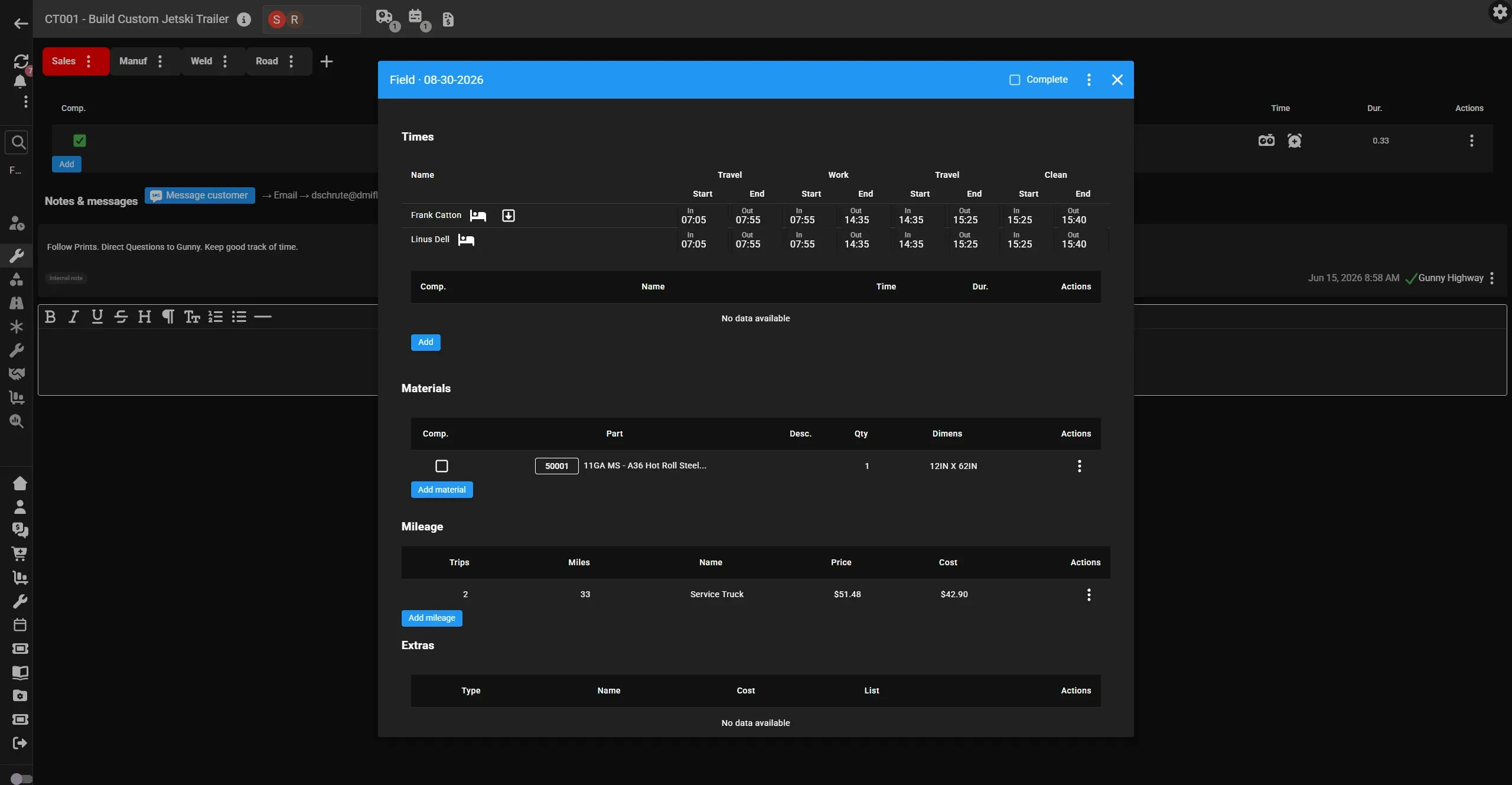Screen dimensions: 1512x785
Task: Click the info icon beside job title
Action: 244,19
